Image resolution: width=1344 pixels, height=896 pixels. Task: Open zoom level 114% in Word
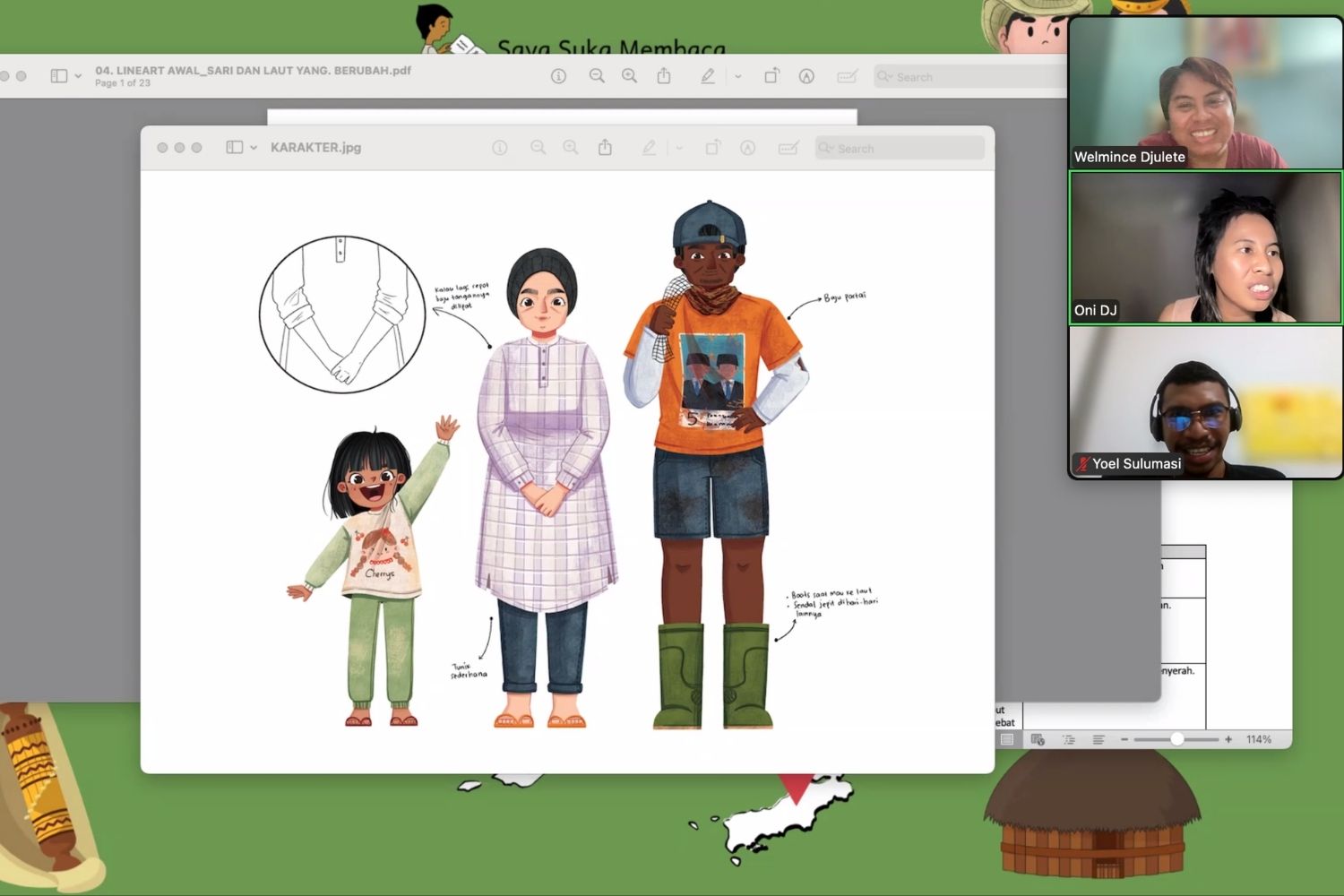pos(1259,739)
